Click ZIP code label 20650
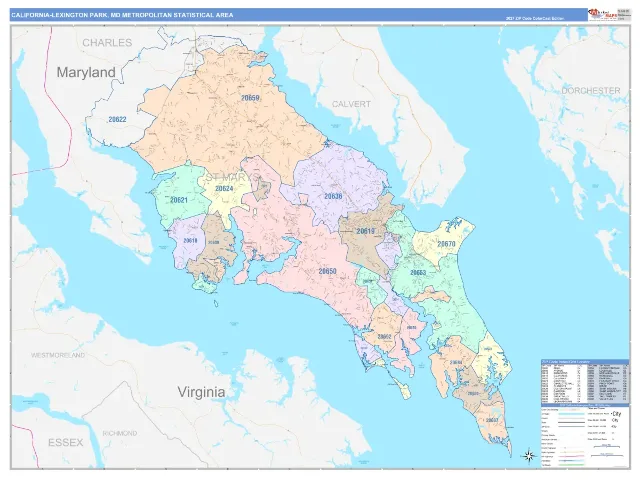 click(x=327, y=271)
